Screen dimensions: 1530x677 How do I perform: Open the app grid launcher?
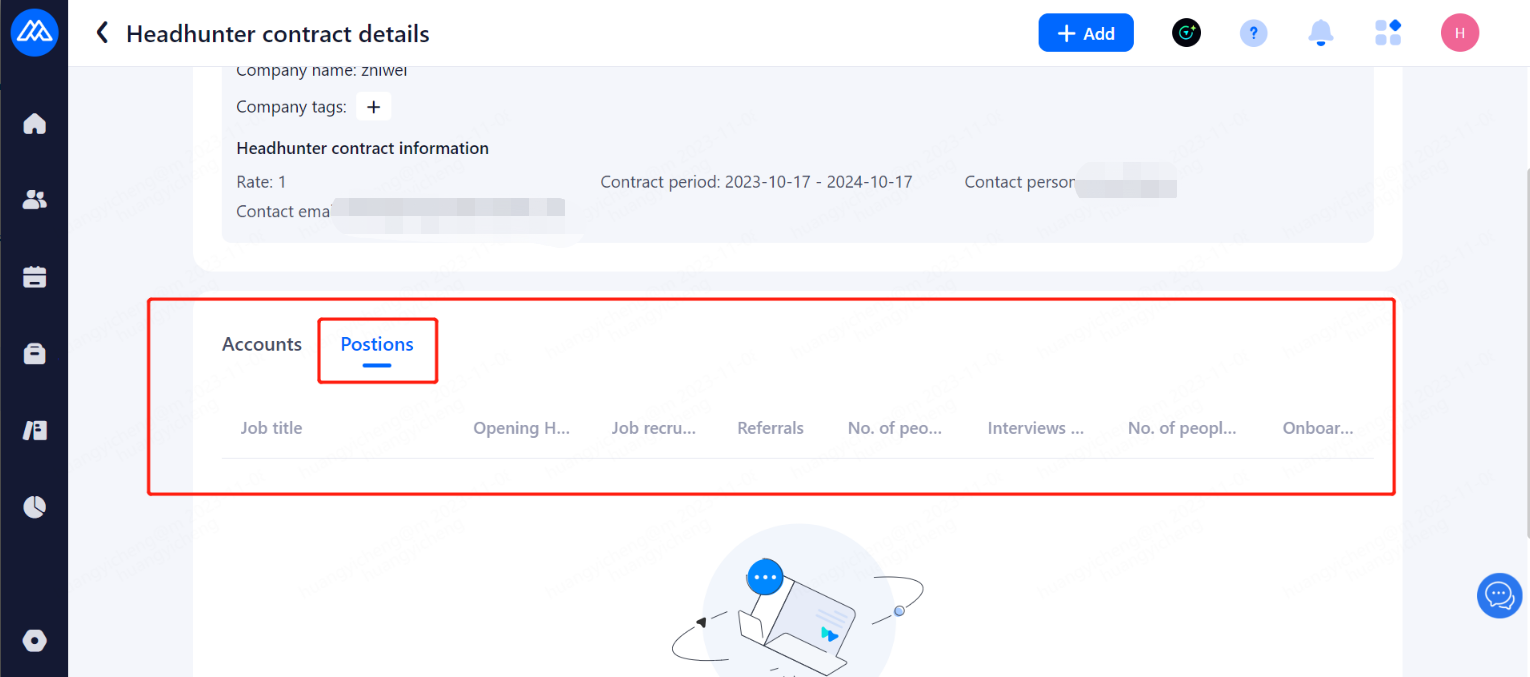click(1388, 33)
